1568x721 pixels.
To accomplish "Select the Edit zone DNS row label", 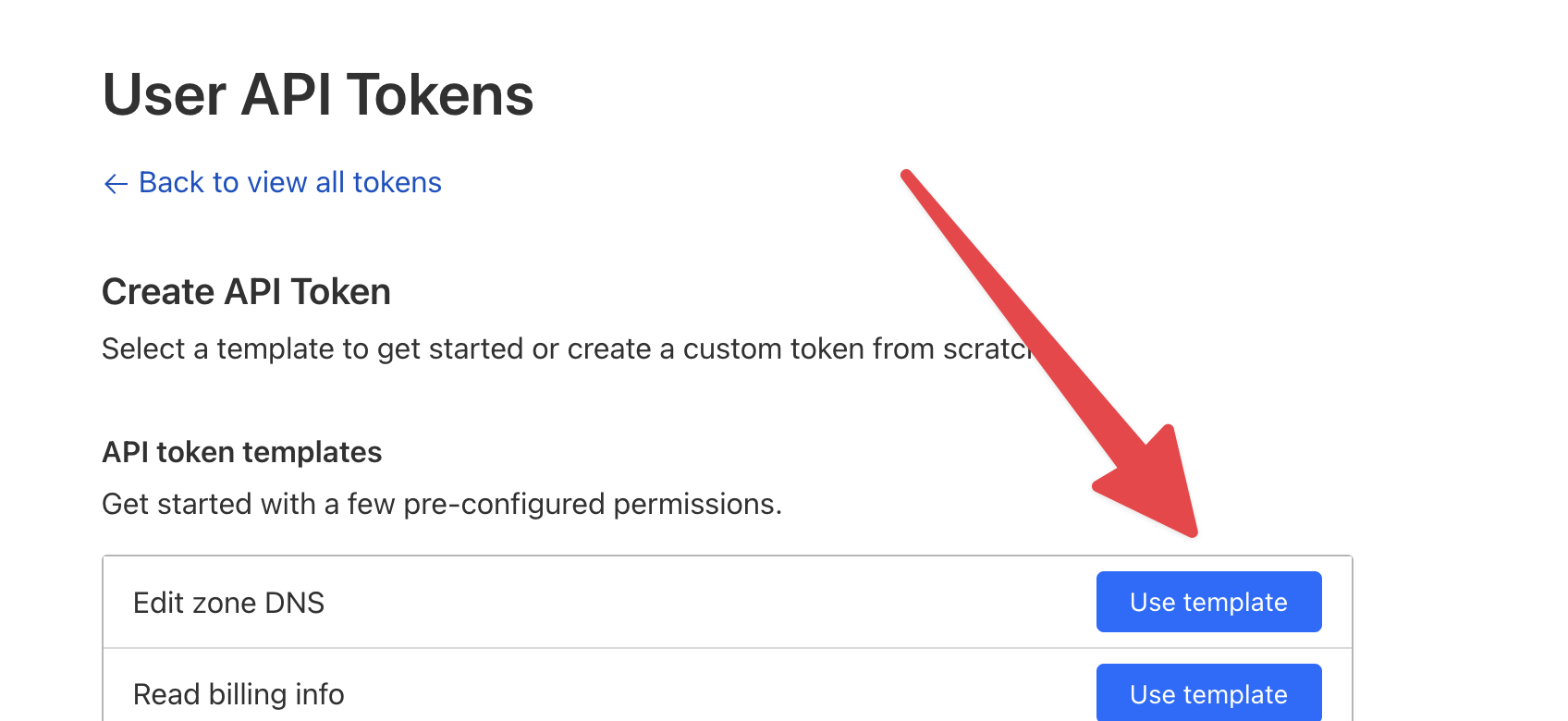I will 228,603.
